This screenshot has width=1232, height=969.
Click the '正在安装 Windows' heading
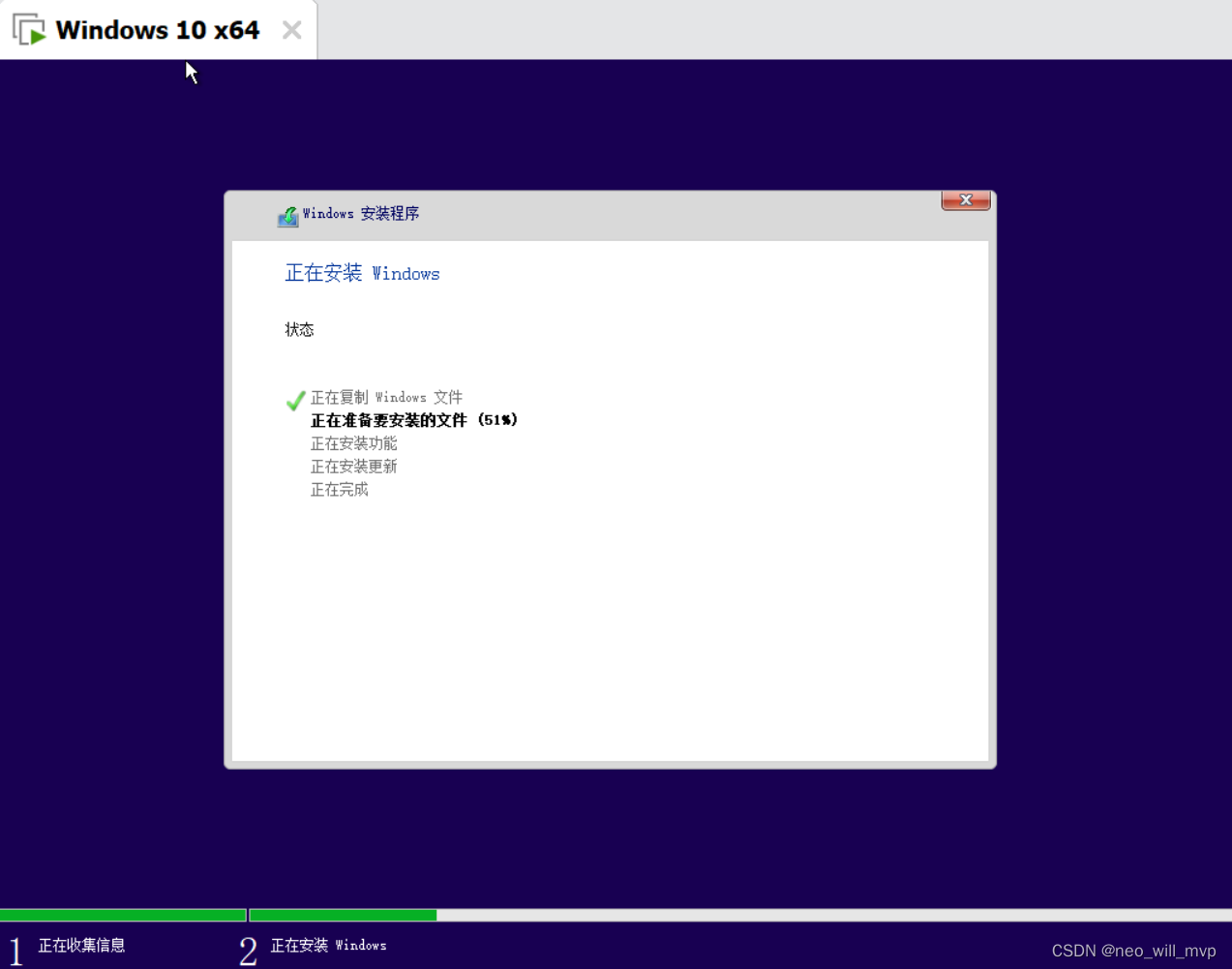pos(362,274)
